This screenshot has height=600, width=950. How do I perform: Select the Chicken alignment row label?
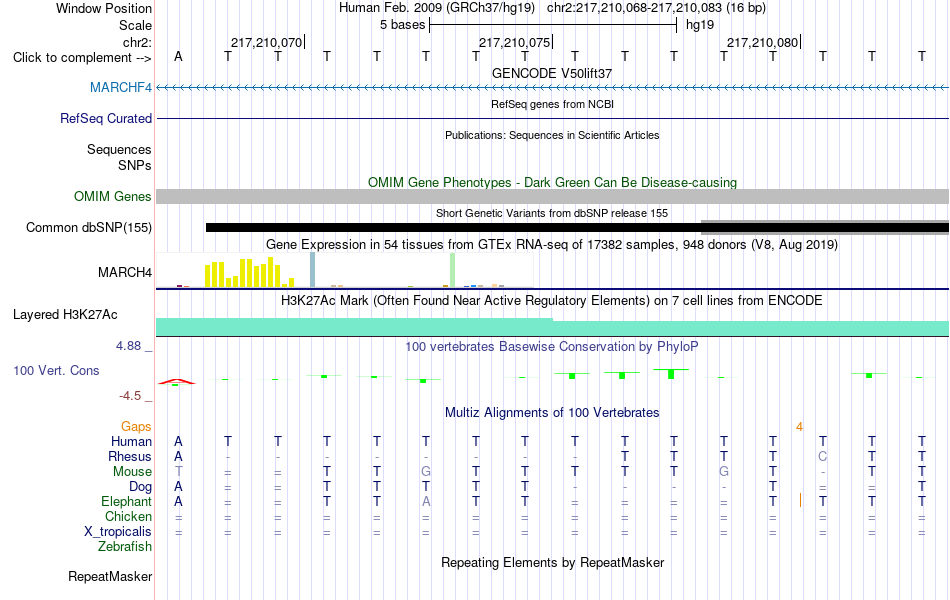click(x=128, y=516)
